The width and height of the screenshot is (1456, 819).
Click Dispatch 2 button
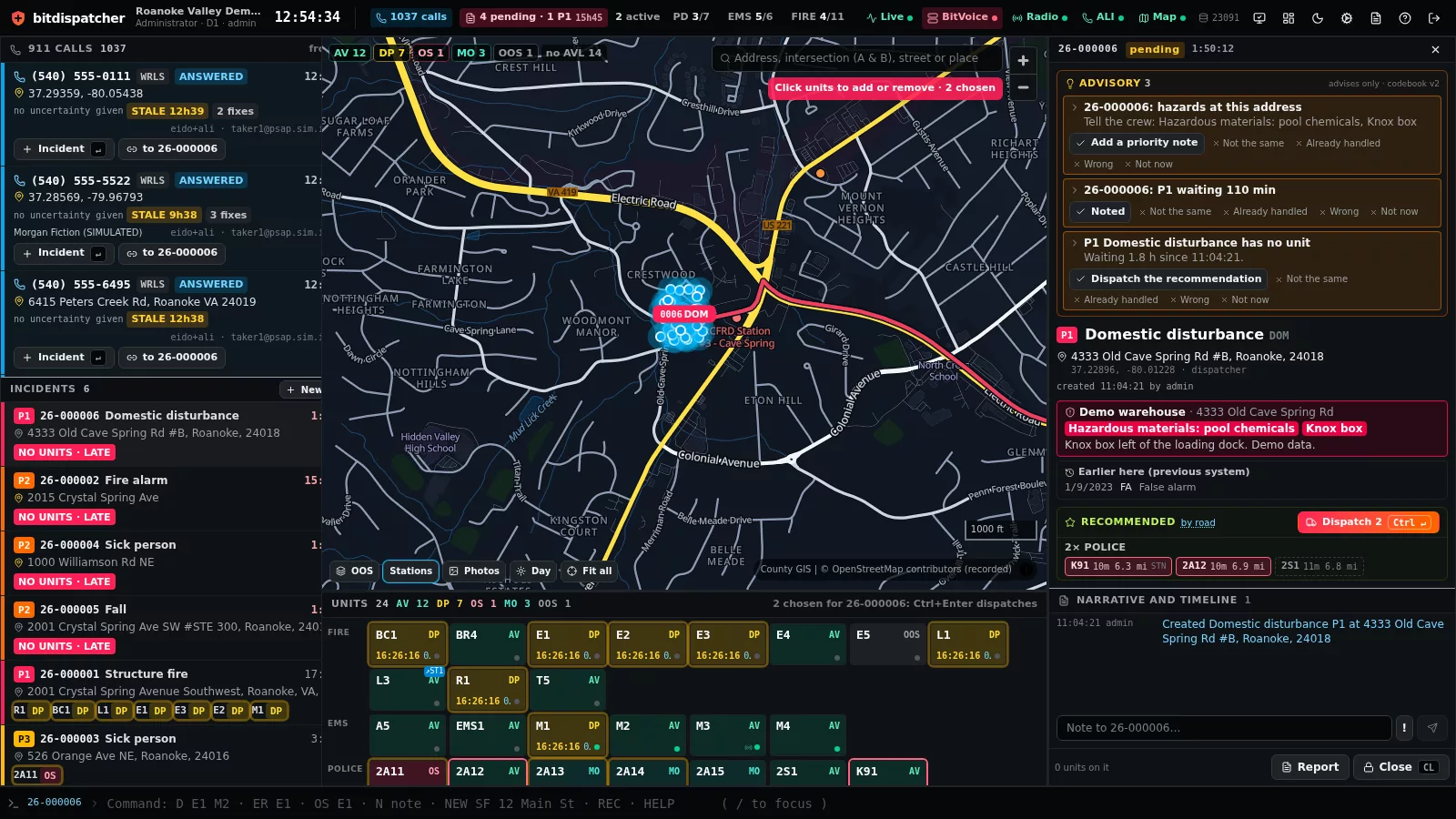pyautogui.click(x=1368, y=522)
